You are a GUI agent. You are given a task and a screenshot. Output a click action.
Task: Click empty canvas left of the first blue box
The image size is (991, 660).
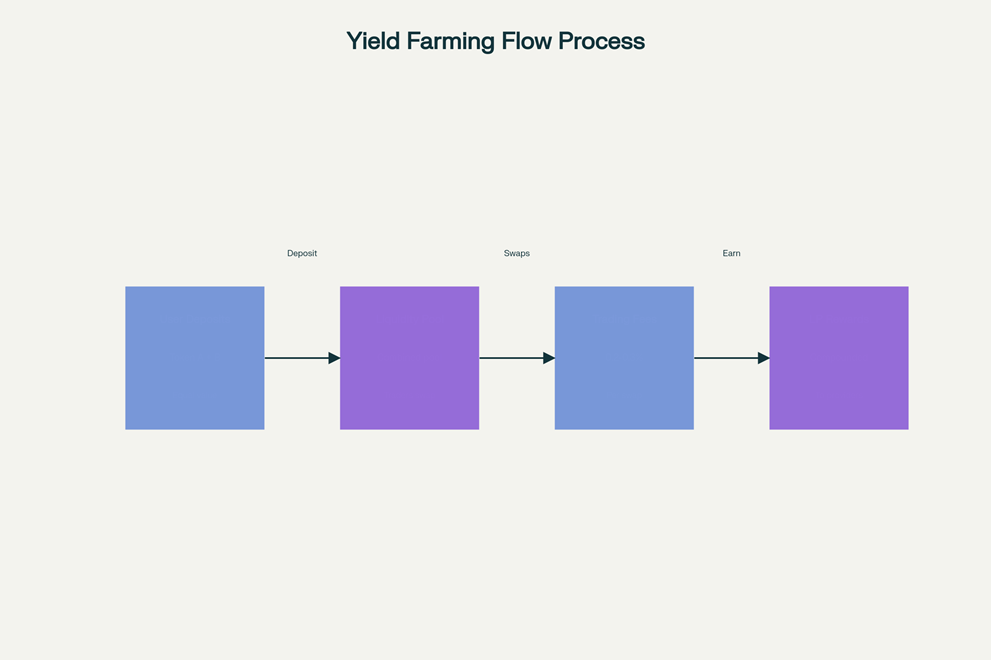coord(60,358)
